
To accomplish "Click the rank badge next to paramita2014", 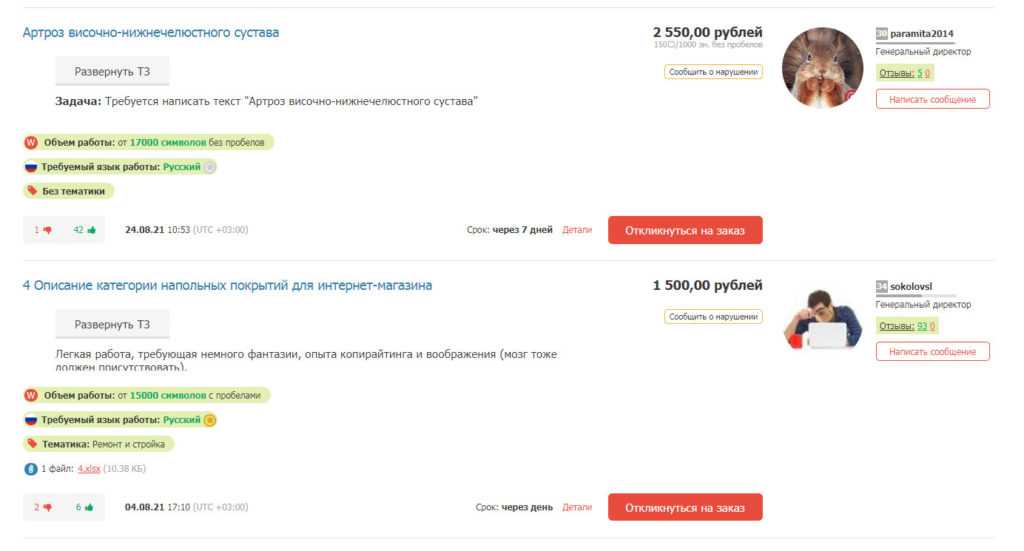I will pos(881,33).
